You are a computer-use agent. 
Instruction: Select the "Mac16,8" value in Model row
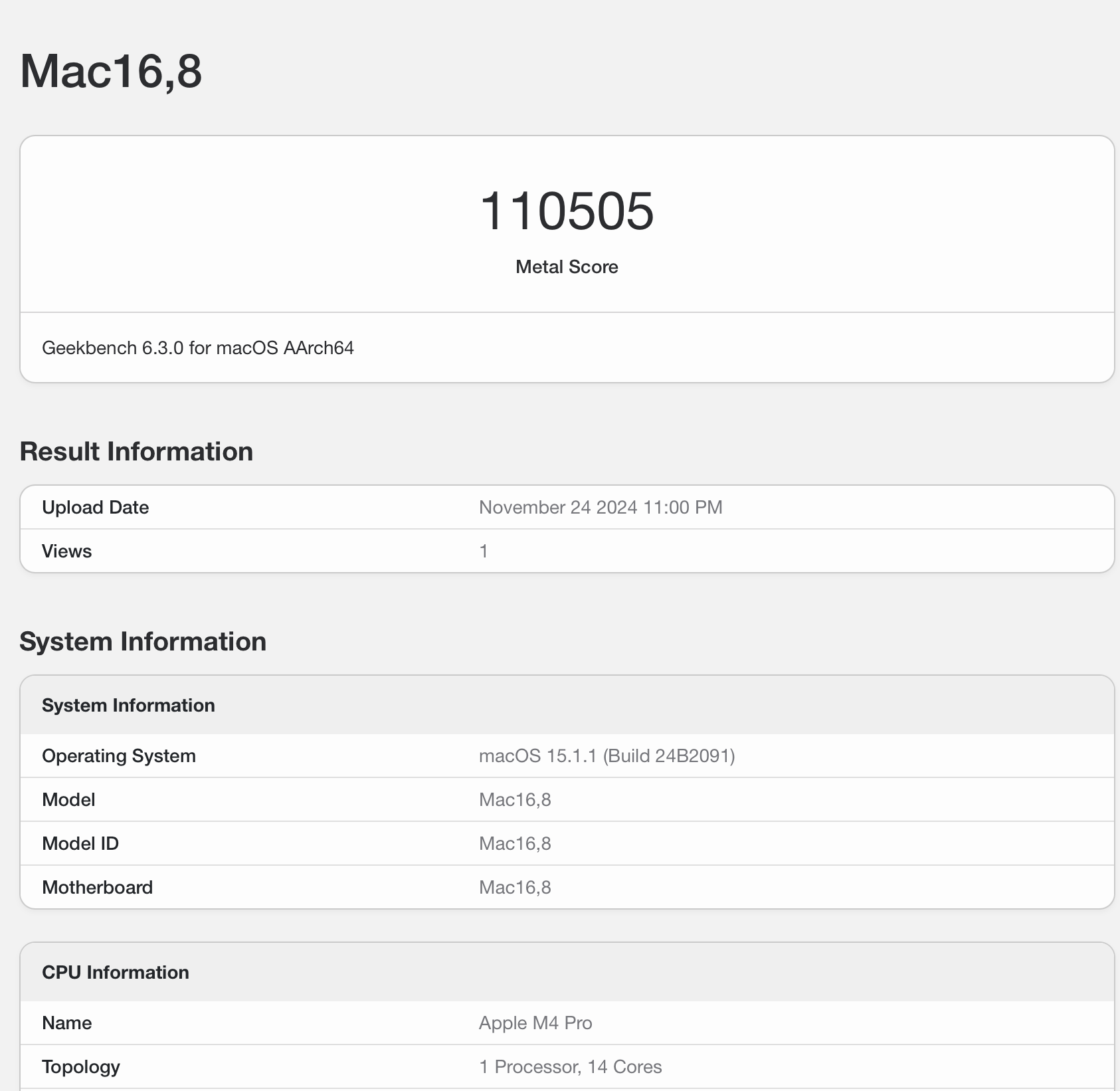pyautogui.click(x=515, y=800)
